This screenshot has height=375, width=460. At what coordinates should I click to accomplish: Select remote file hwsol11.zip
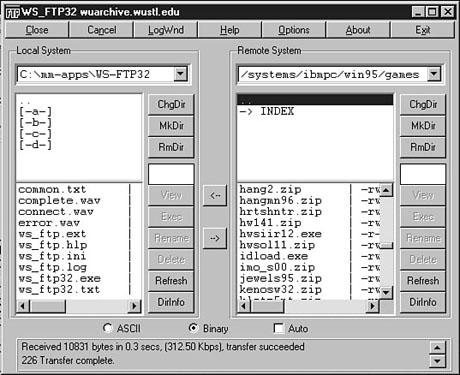pos(277,245)
